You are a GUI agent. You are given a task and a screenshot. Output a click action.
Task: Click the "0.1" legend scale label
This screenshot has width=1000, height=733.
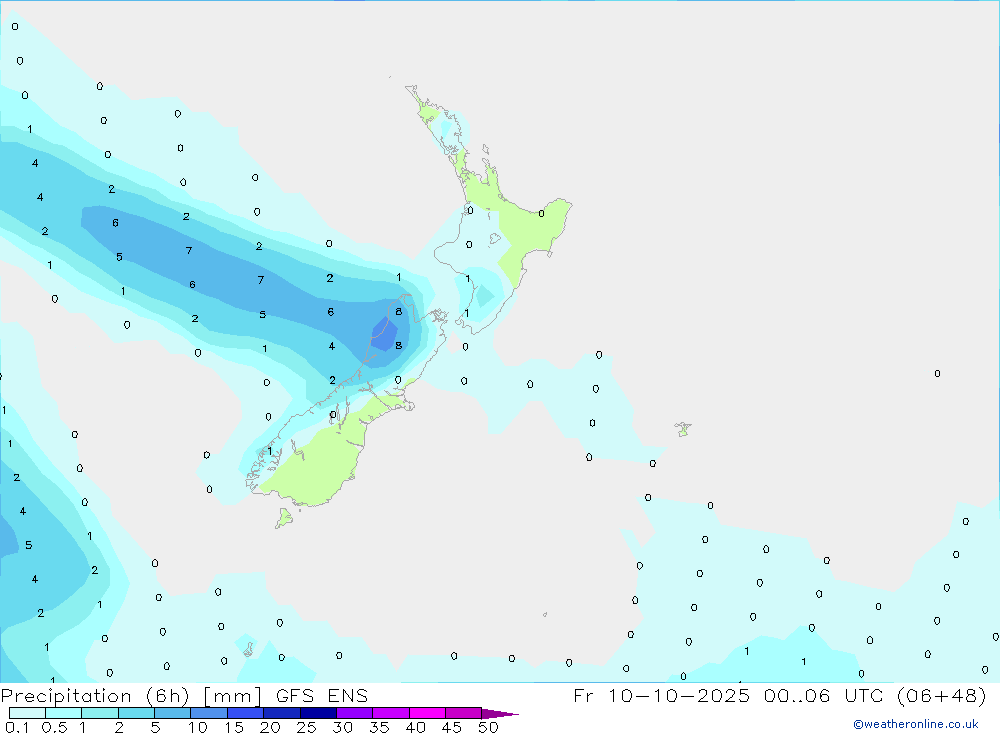coord(17,727)
